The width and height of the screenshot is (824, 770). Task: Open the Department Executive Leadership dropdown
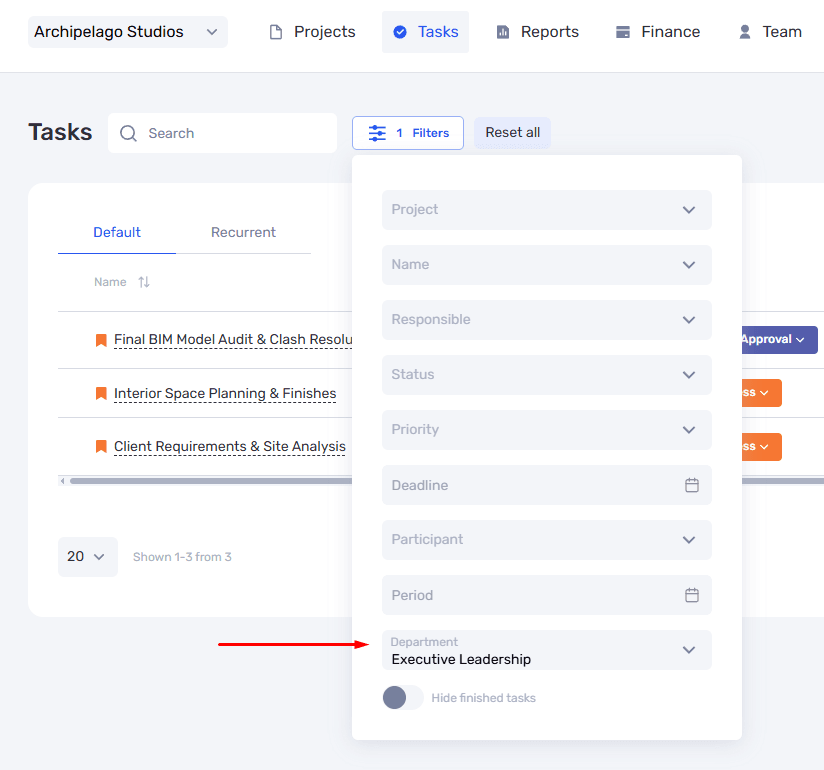tap(547, 650)
